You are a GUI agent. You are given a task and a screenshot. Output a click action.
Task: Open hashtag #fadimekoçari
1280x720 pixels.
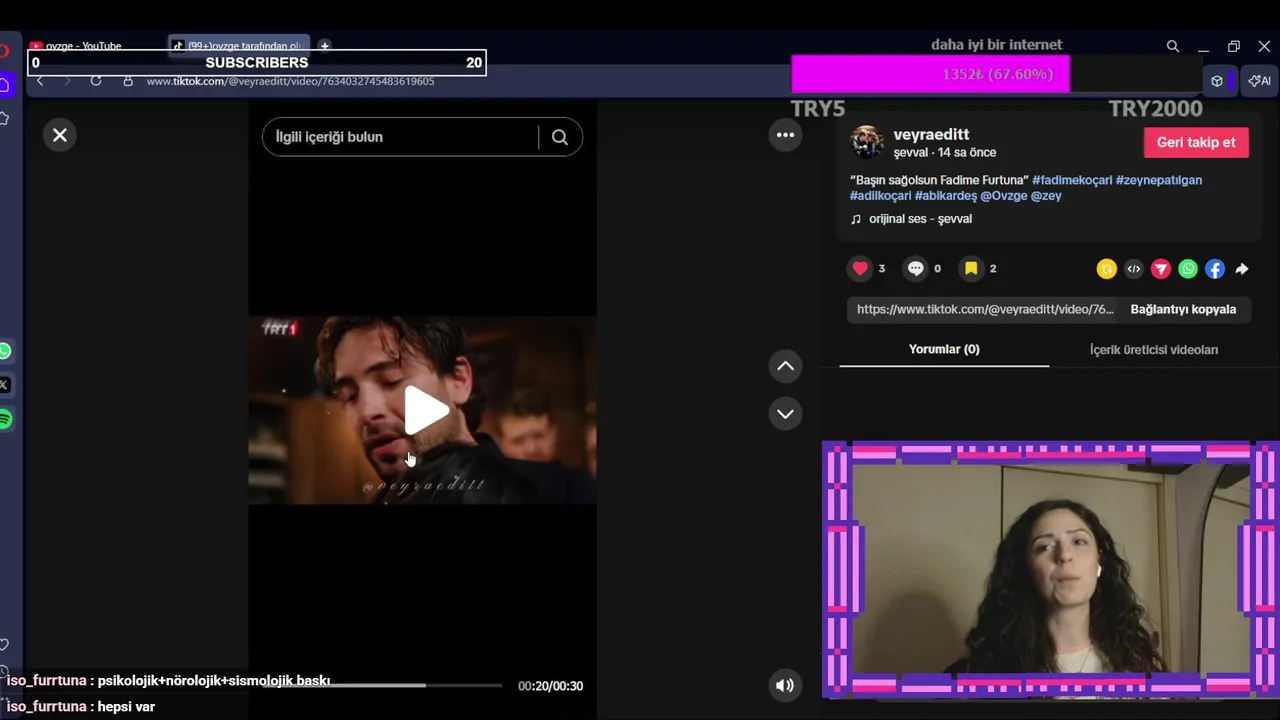[x=1072, y=180]
